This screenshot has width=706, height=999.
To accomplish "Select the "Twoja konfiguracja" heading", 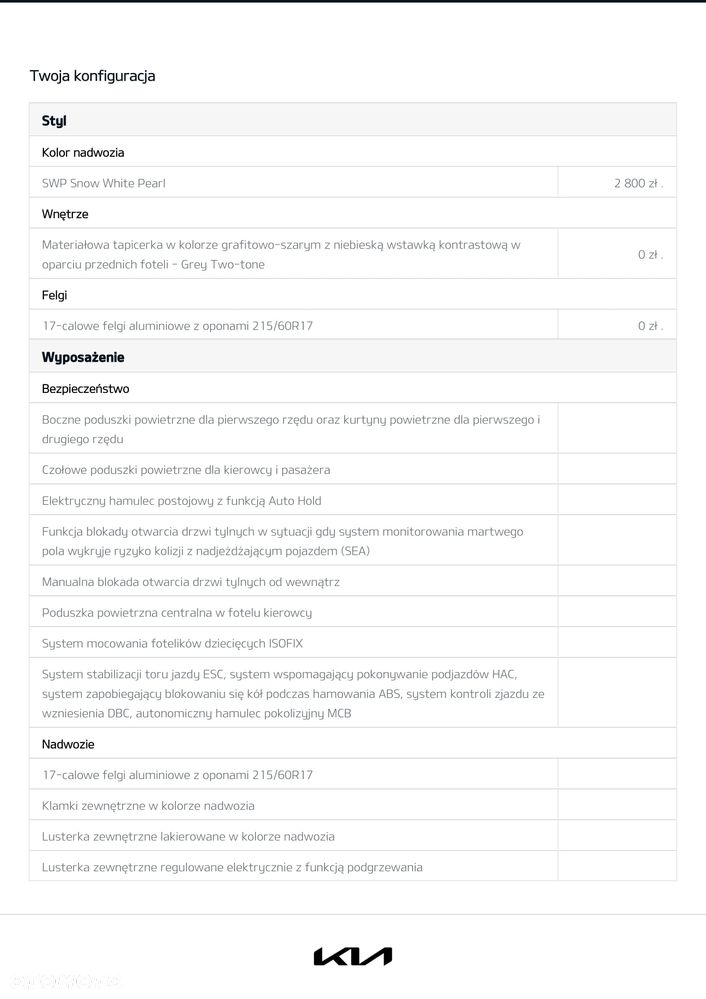I will click(92, 76).
